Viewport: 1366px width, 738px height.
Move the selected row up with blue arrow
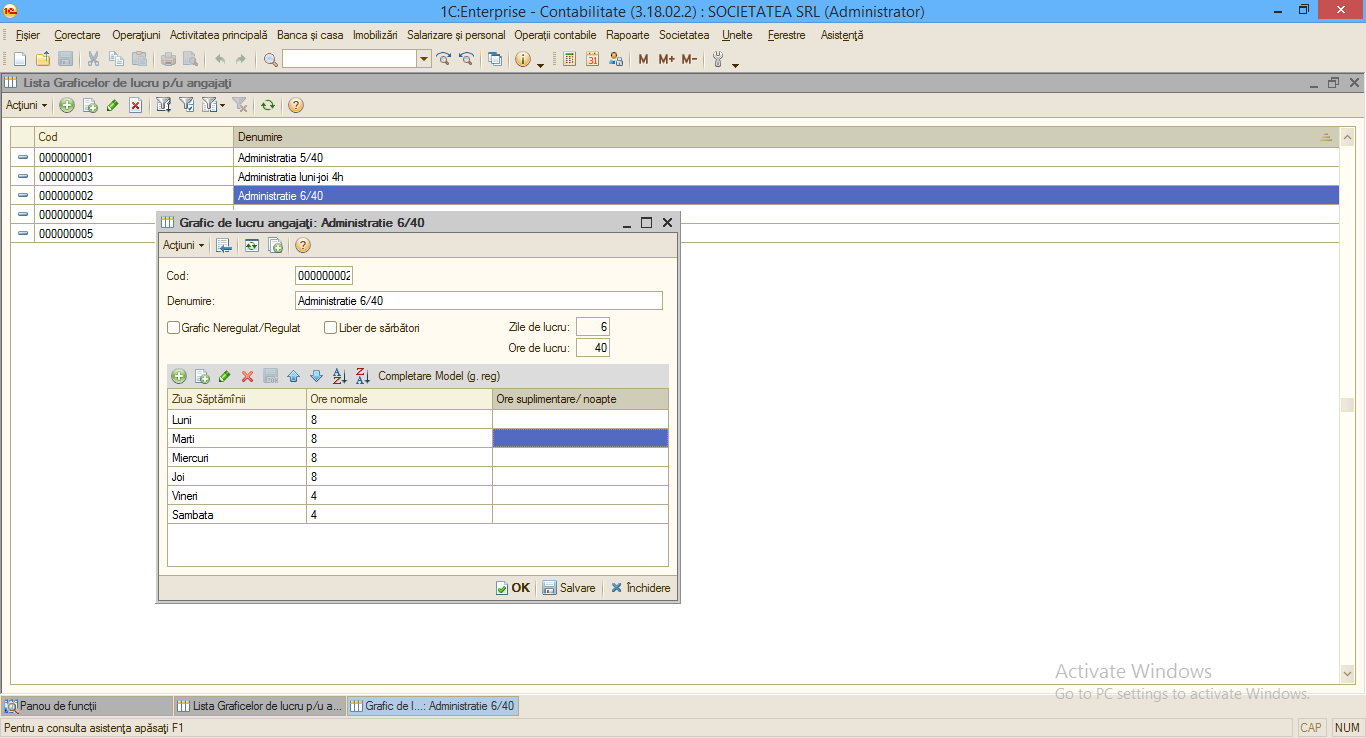(293, 376)
